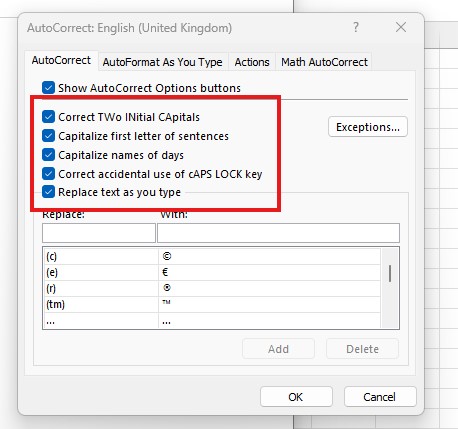
Task: Click the Replace input field
Action: coord(99,233)
